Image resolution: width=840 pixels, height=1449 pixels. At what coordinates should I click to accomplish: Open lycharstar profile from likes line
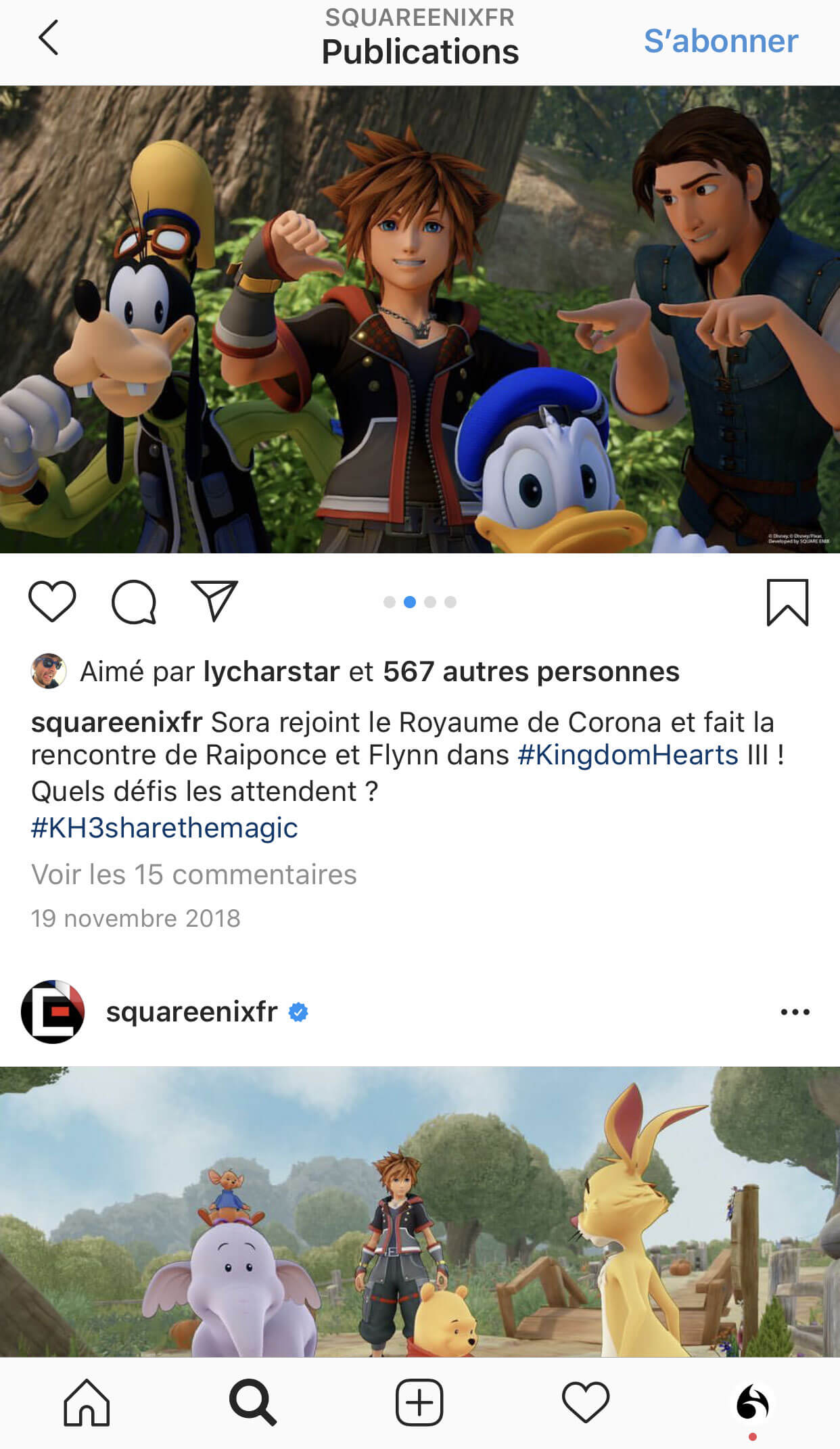(x=271, y=672)
